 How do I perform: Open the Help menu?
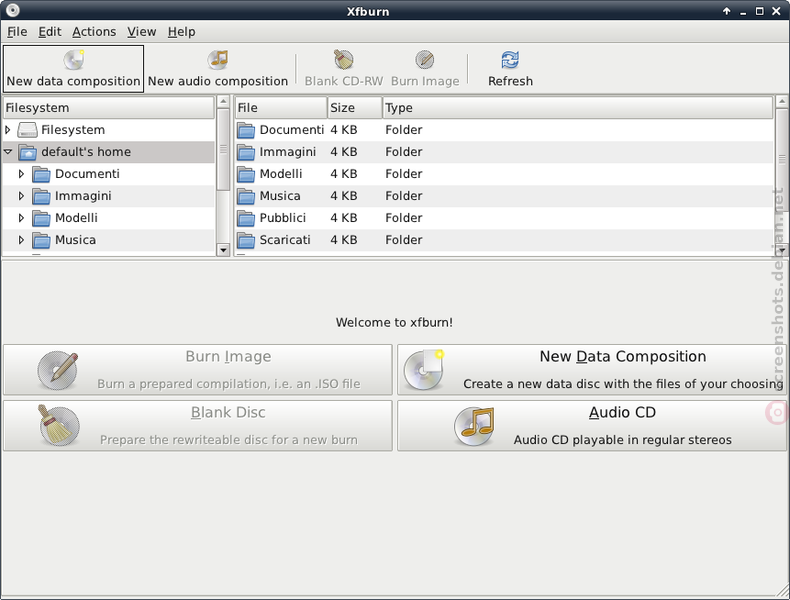point(181,32)
